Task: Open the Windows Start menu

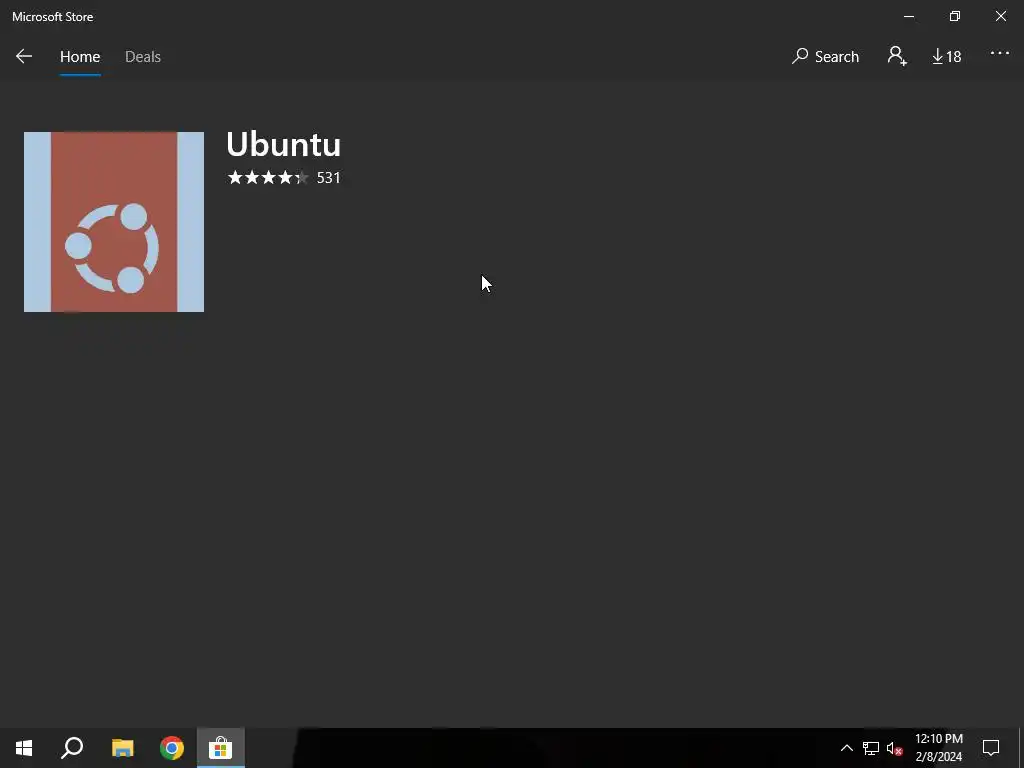Action: [x=24, y=748]
